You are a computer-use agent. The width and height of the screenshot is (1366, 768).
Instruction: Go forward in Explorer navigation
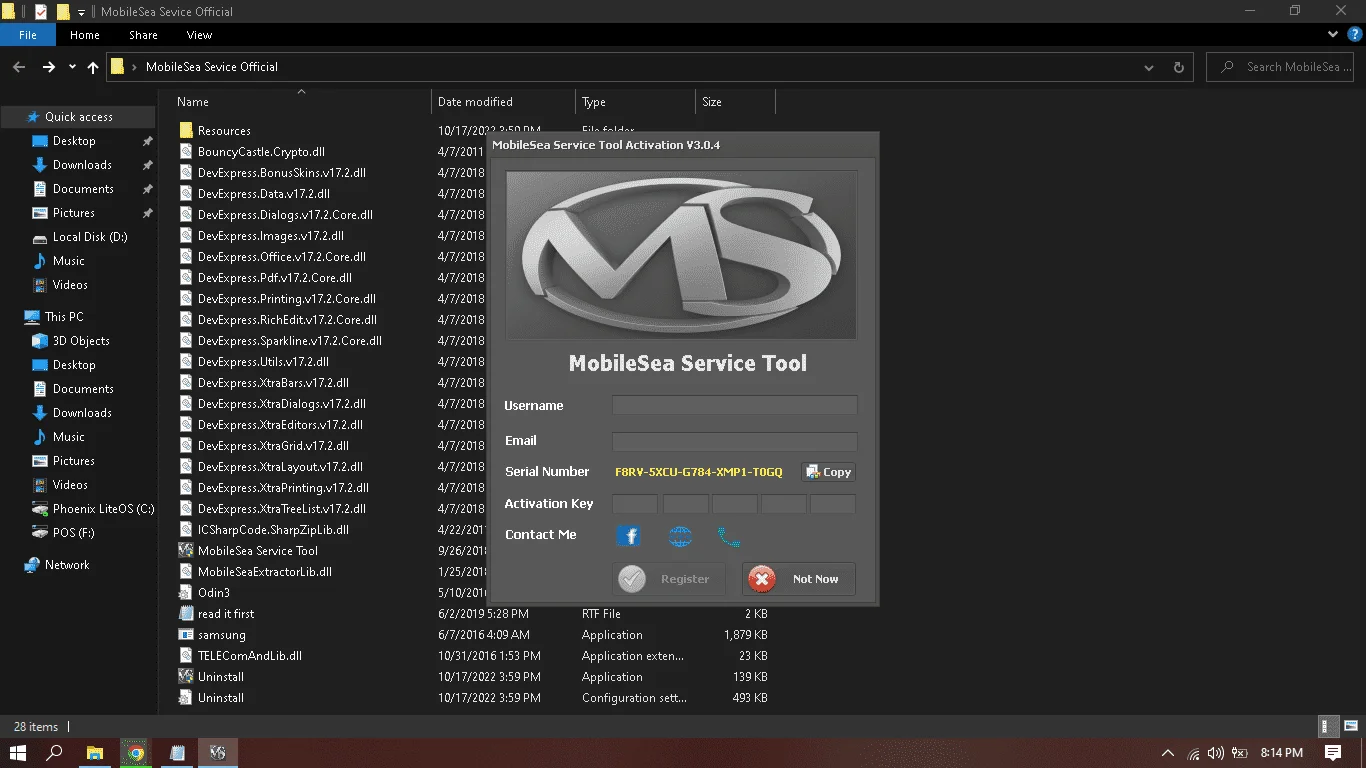click(x=48, y=67)
